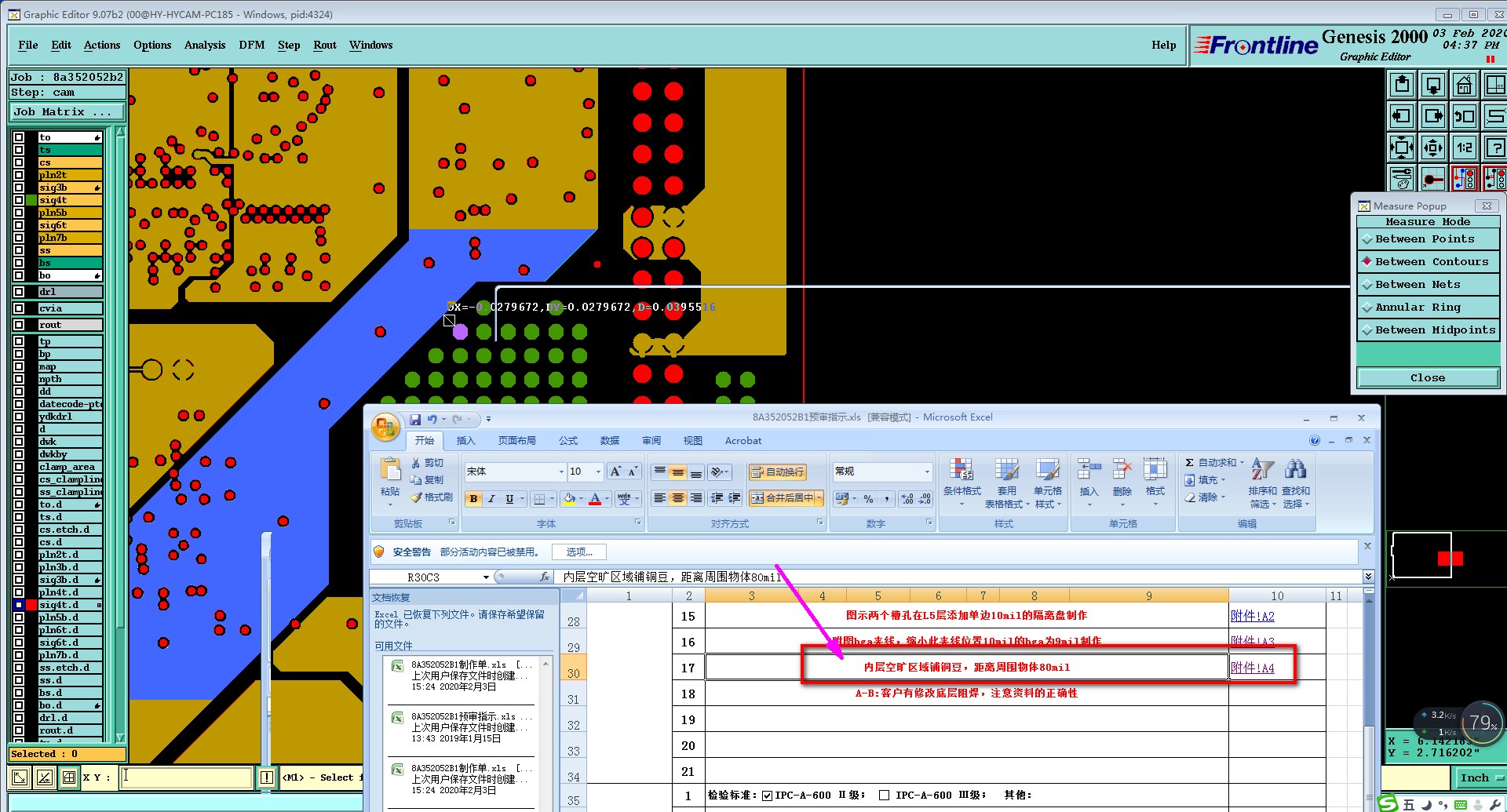Screen dimensions: 1507x812
Task: Open the number format dropdown in Excel
Action: click(x=927, y=472)
